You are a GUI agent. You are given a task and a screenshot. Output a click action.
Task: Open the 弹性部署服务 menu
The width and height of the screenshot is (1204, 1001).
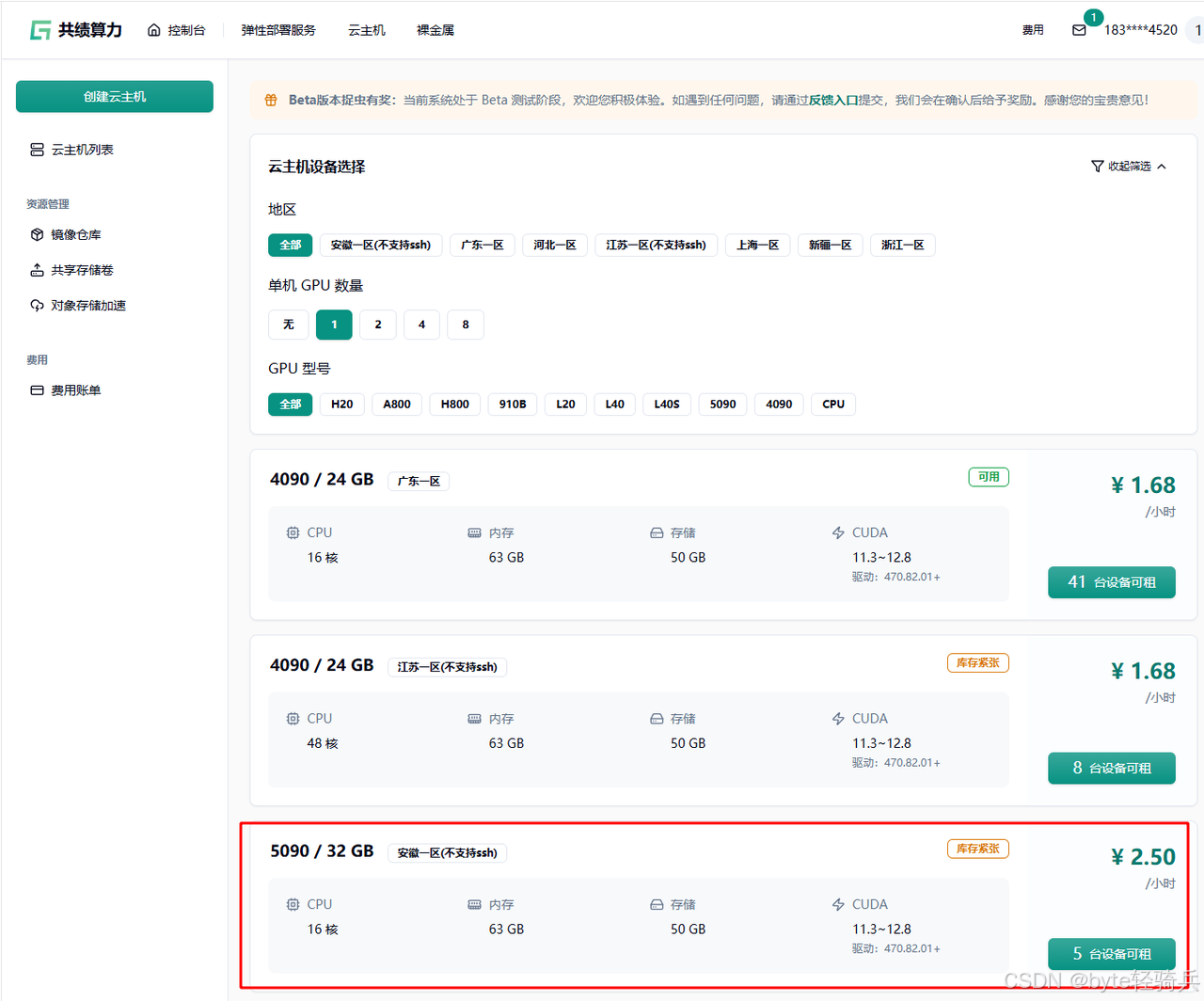click(278, 30)
